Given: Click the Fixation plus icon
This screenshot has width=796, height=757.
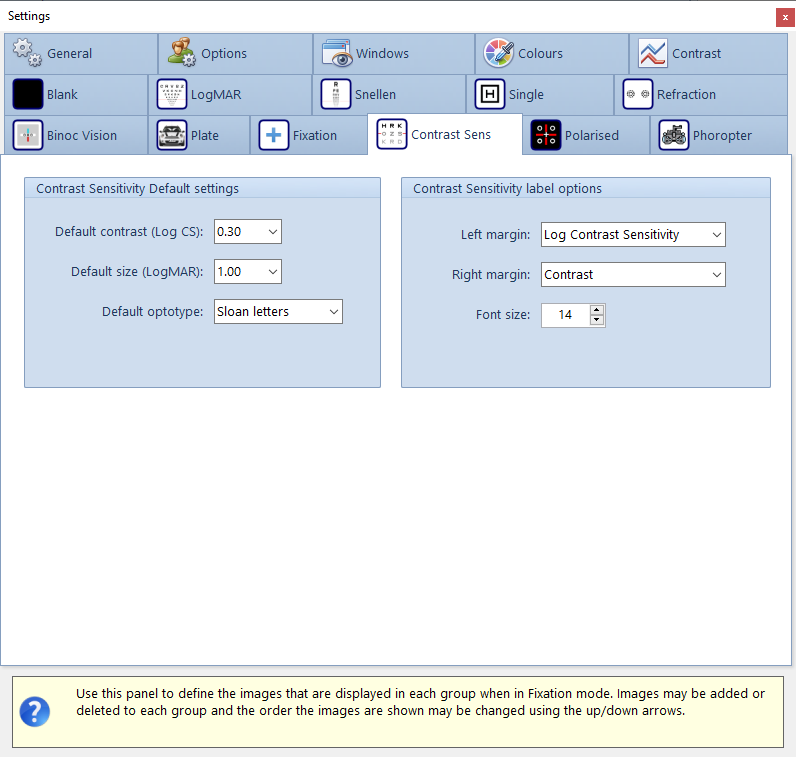Looking at the screenshot, I should pyautogui.click(x=274, y=135).
